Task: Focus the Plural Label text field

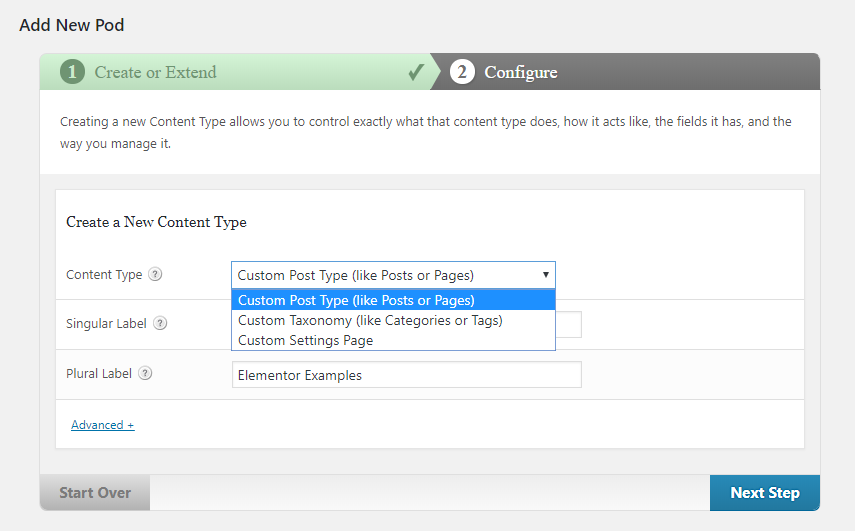Action: [x=406, y=375]
